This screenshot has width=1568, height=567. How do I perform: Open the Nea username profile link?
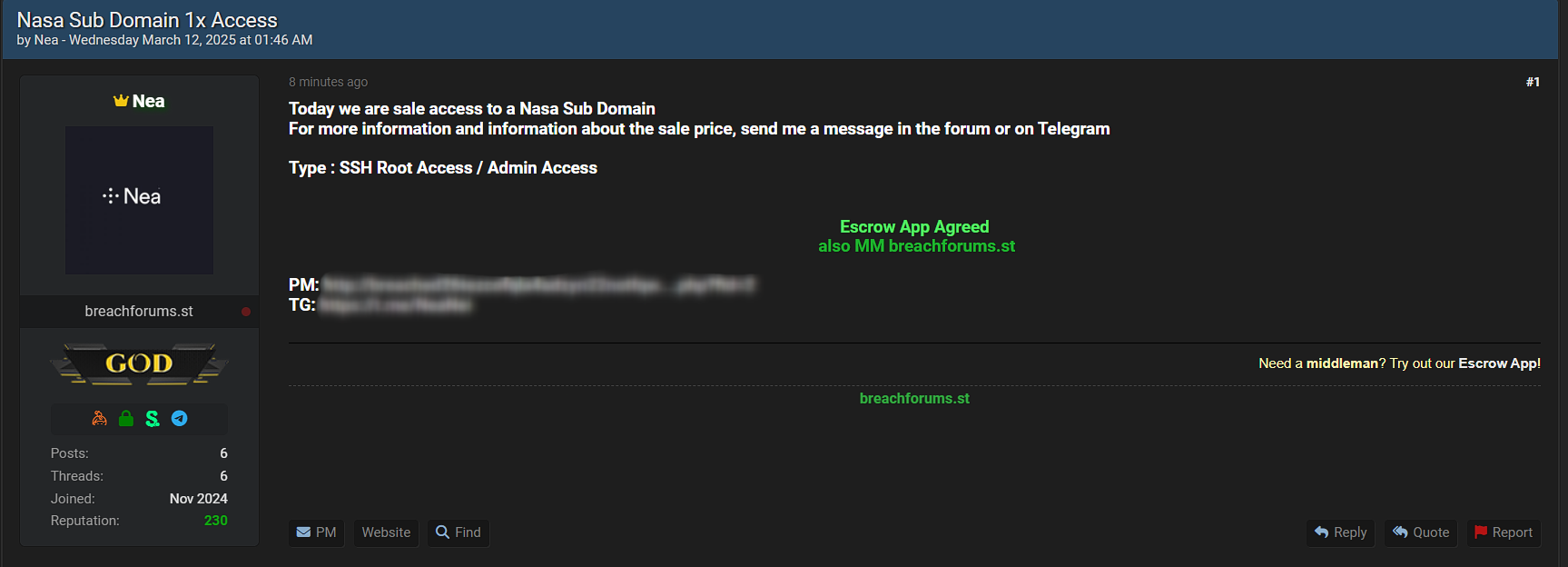click(x=148, y=101)
